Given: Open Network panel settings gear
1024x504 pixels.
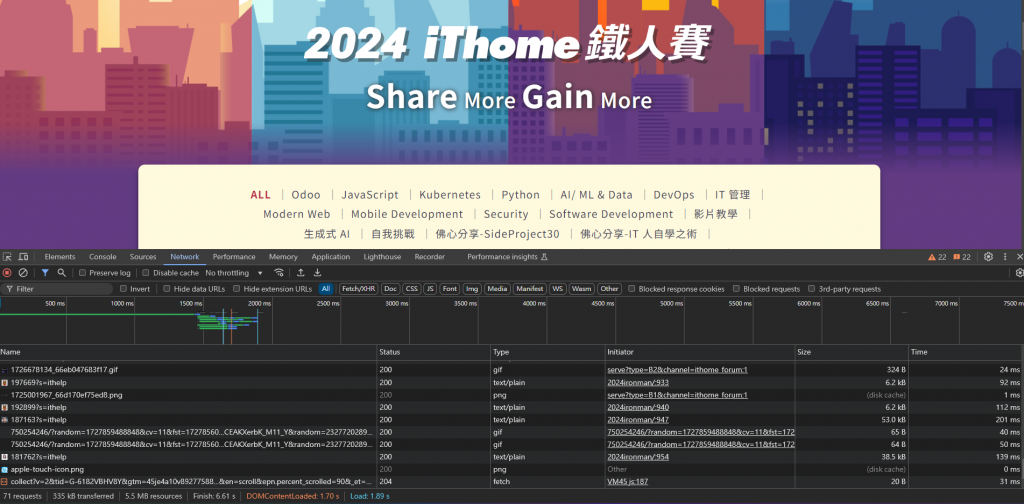Looking at the screenshot, I should pyautogui.click(x=1019, y=273).
